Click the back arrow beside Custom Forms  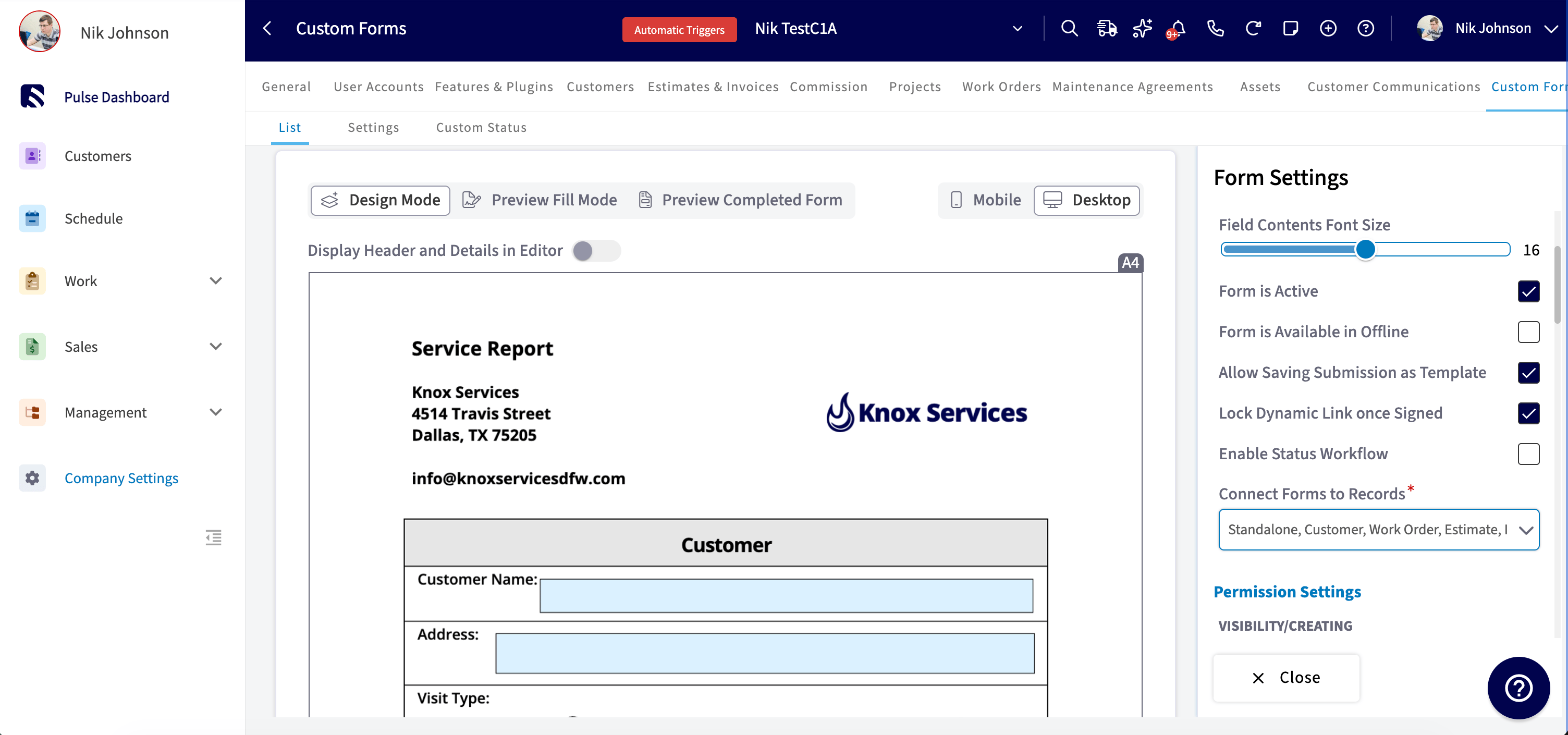click(x=266, y=29)
